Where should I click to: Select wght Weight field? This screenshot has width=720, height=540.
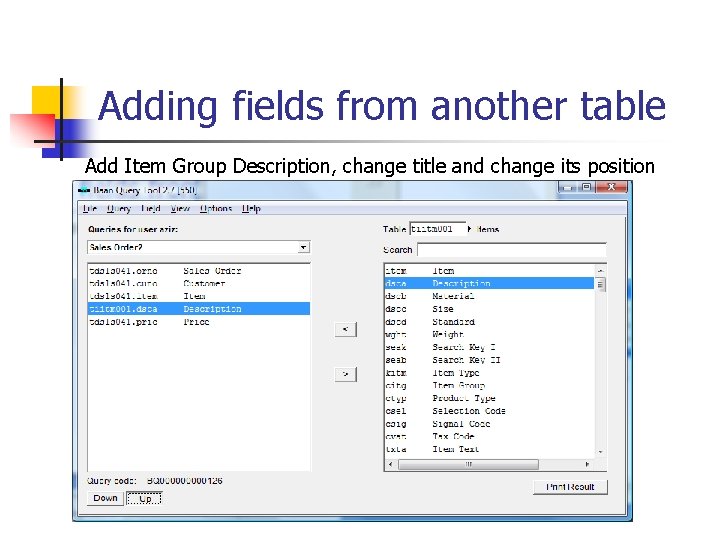489,334
